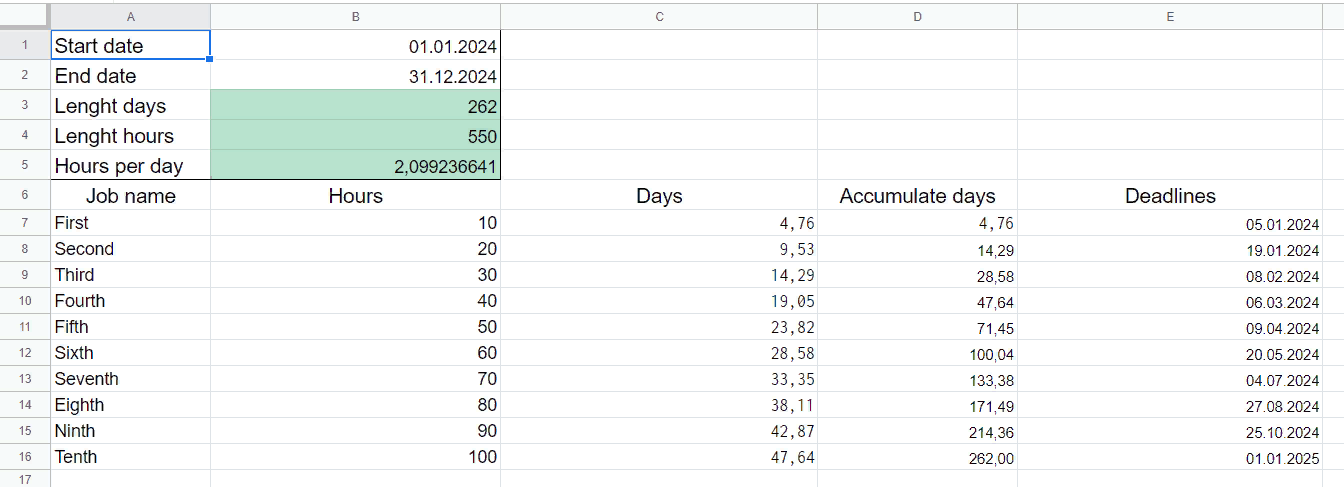
Task: Click the Job name header cell
Action: coord(130,196)
